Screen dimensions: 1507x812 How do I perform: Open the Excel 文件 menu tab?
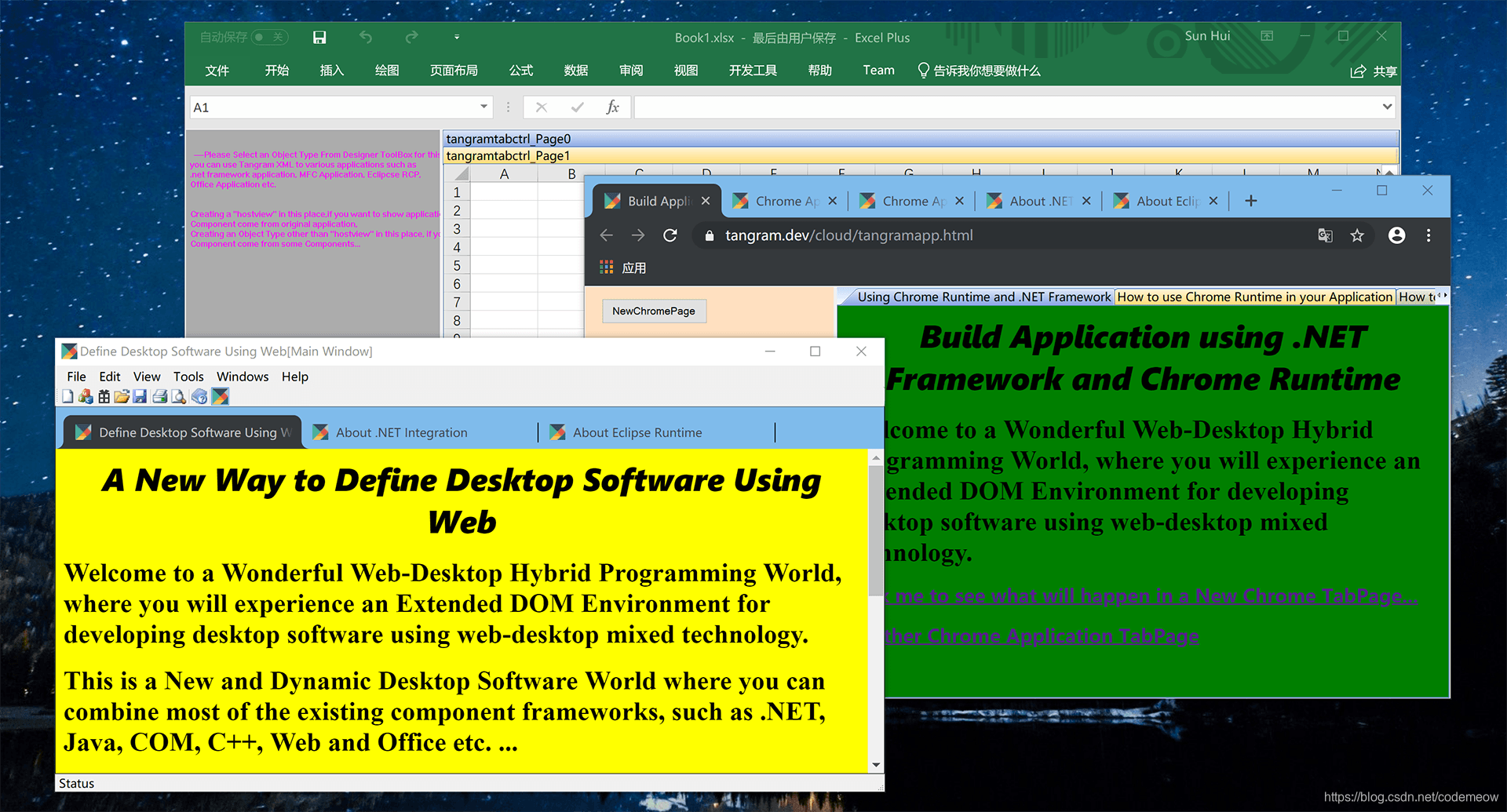point(217,71)
